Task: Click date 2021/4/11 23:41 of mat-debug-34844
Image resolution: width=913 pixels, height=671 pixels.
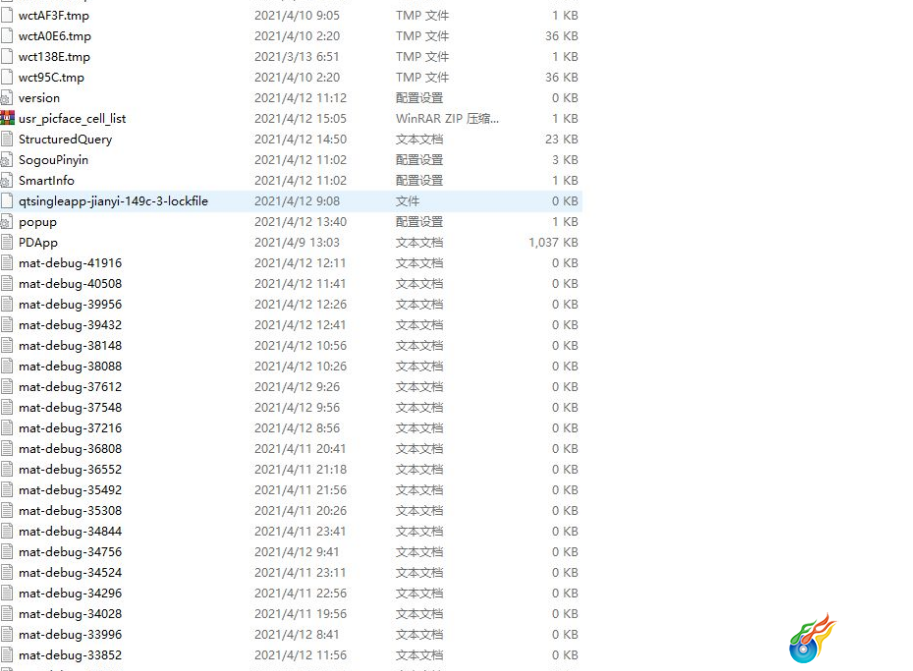Action: 300,532
